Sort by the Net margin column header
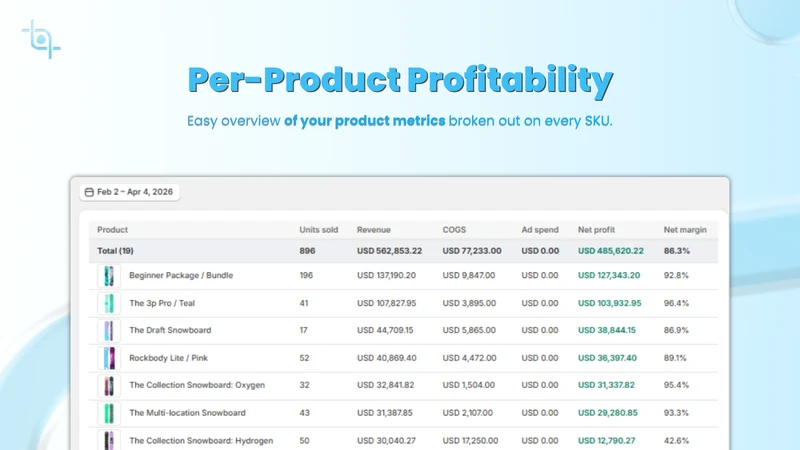This screenshot has height=450, width=800. pyautogui.click(x=685, y=230)
